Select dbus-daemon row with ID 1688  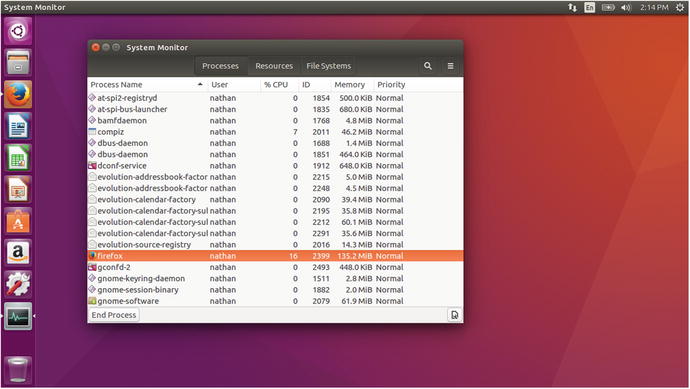point(275,143)
